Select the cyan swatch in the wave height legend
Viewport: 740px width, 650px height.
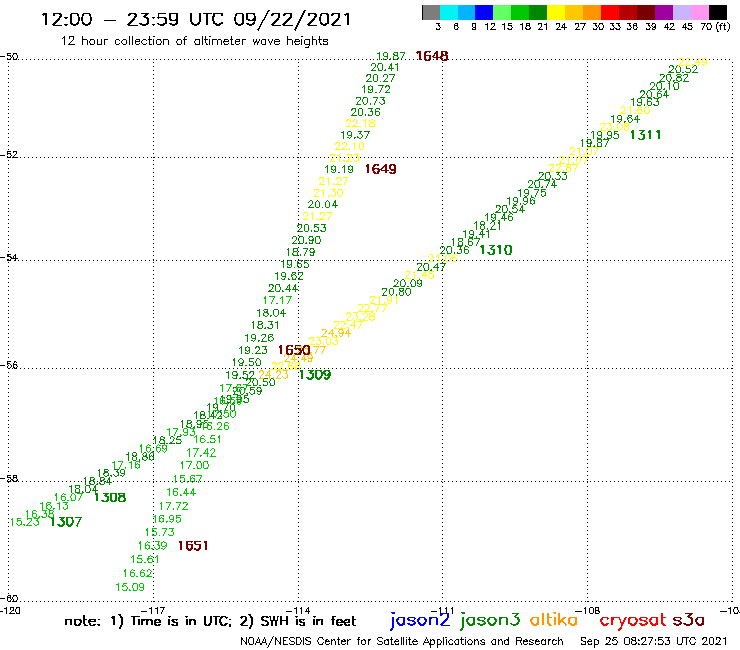tap(449, 12)
